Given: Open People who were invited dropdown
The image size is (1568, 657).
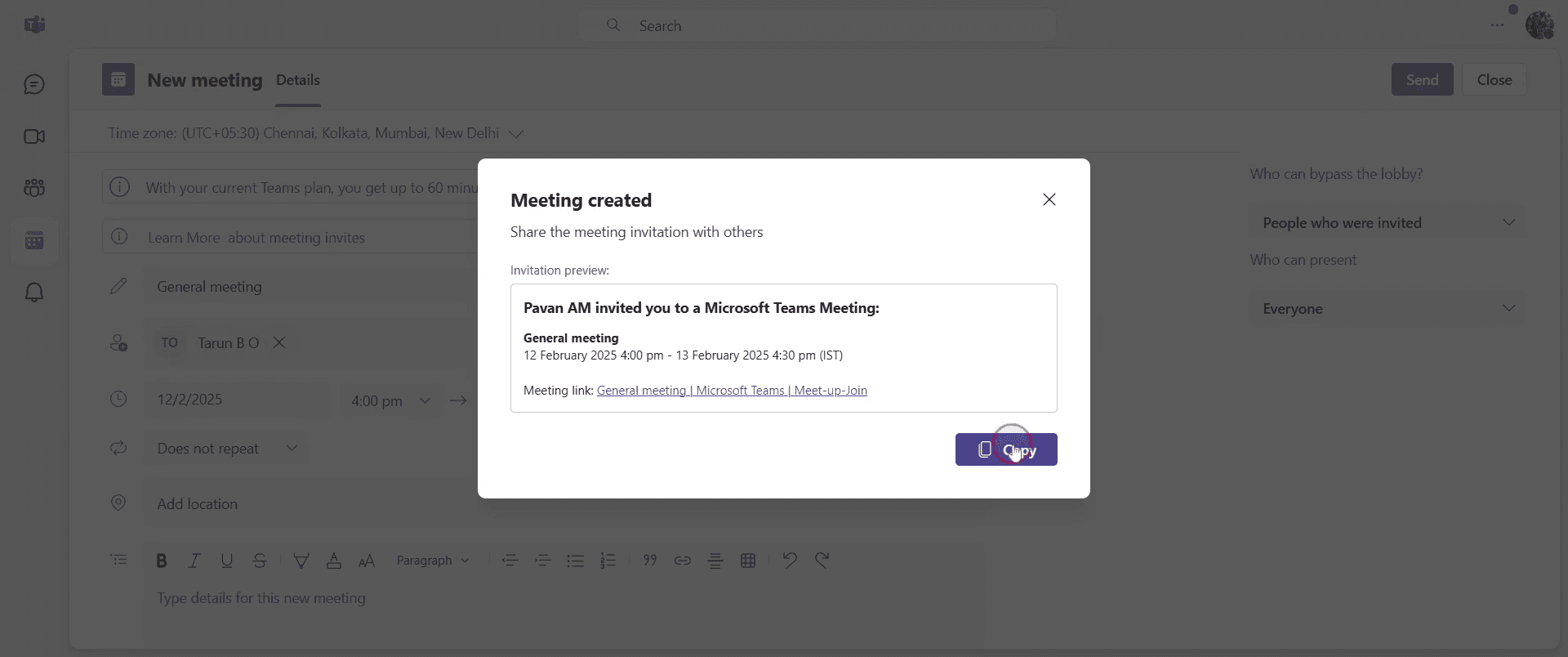Looking at the screenshot, I should (x=1388, y=223).
